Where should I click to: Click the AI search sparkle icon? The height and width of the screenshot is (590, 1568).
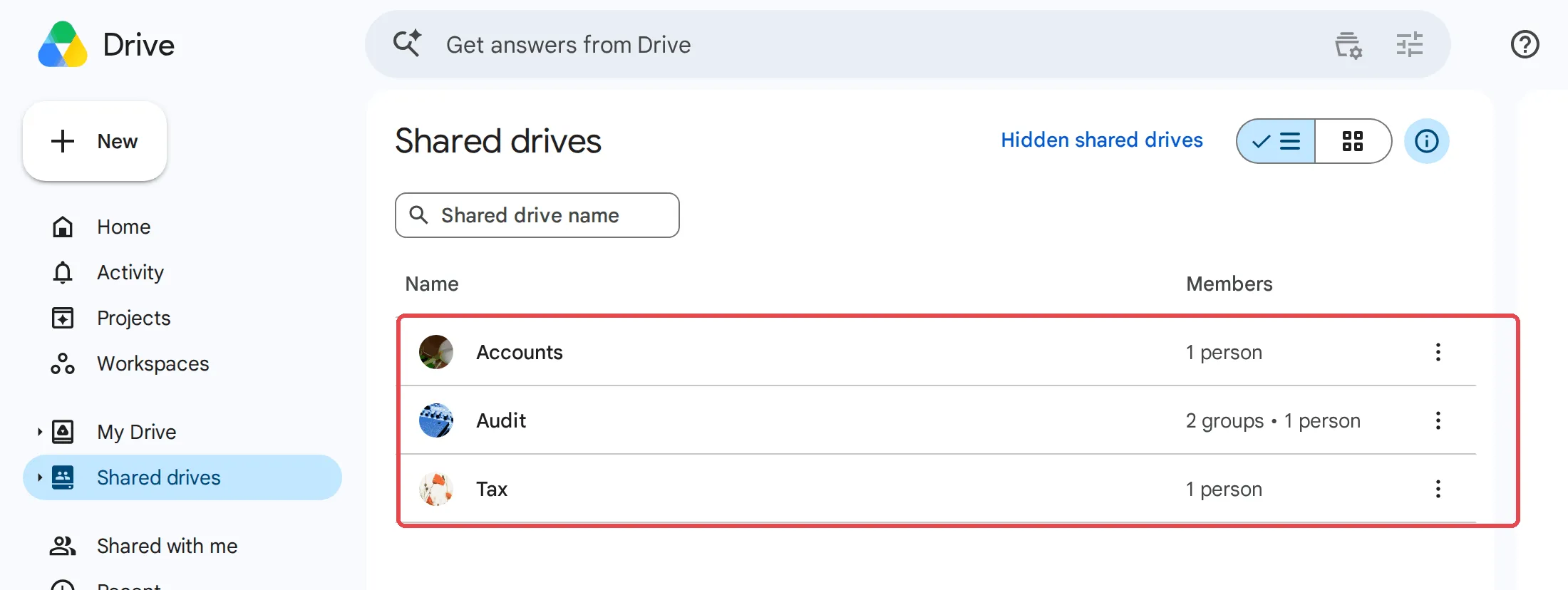[x=408, y=43]
